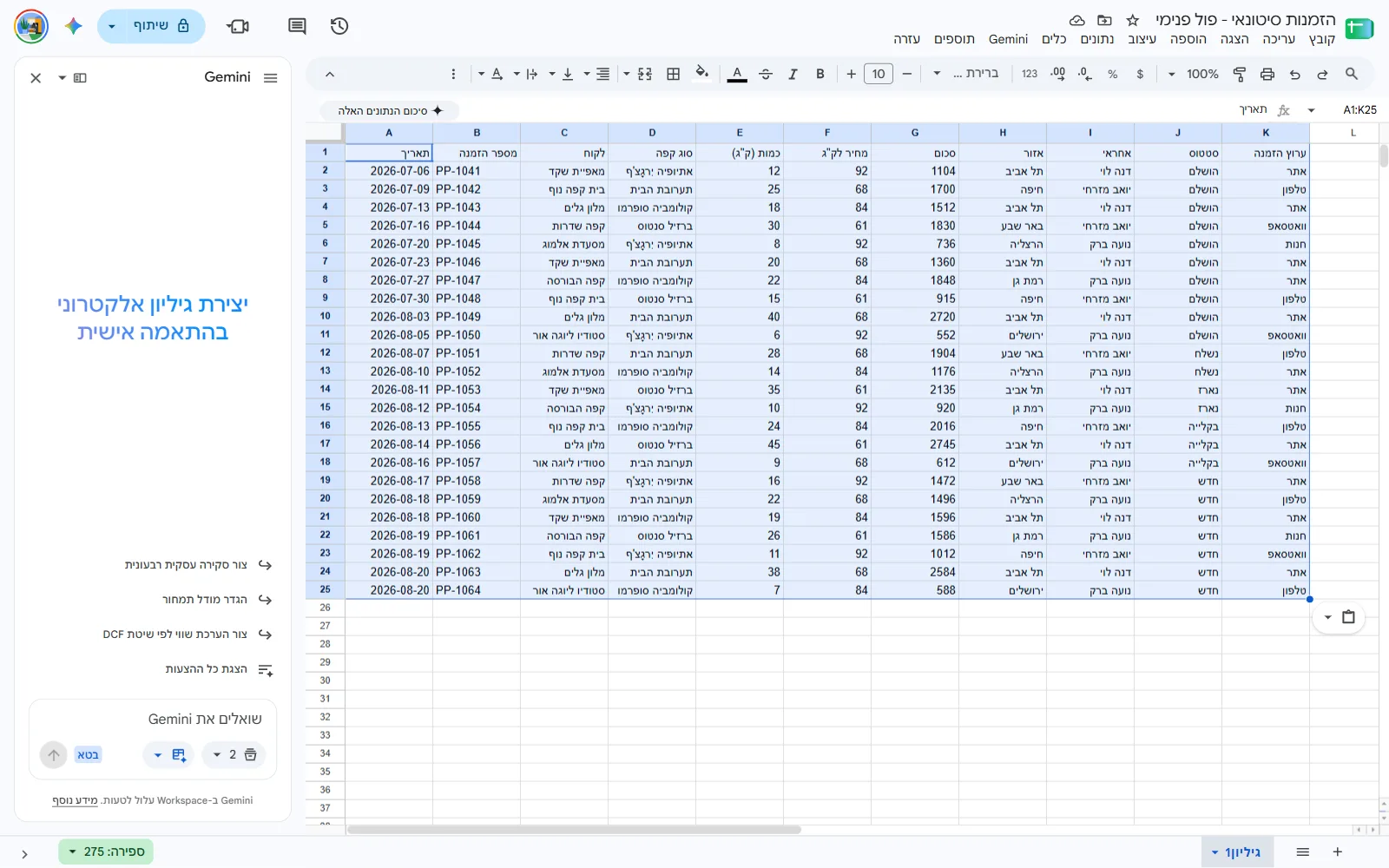
Task: Open the default font dropdown
Action: [x=965, y=74]
